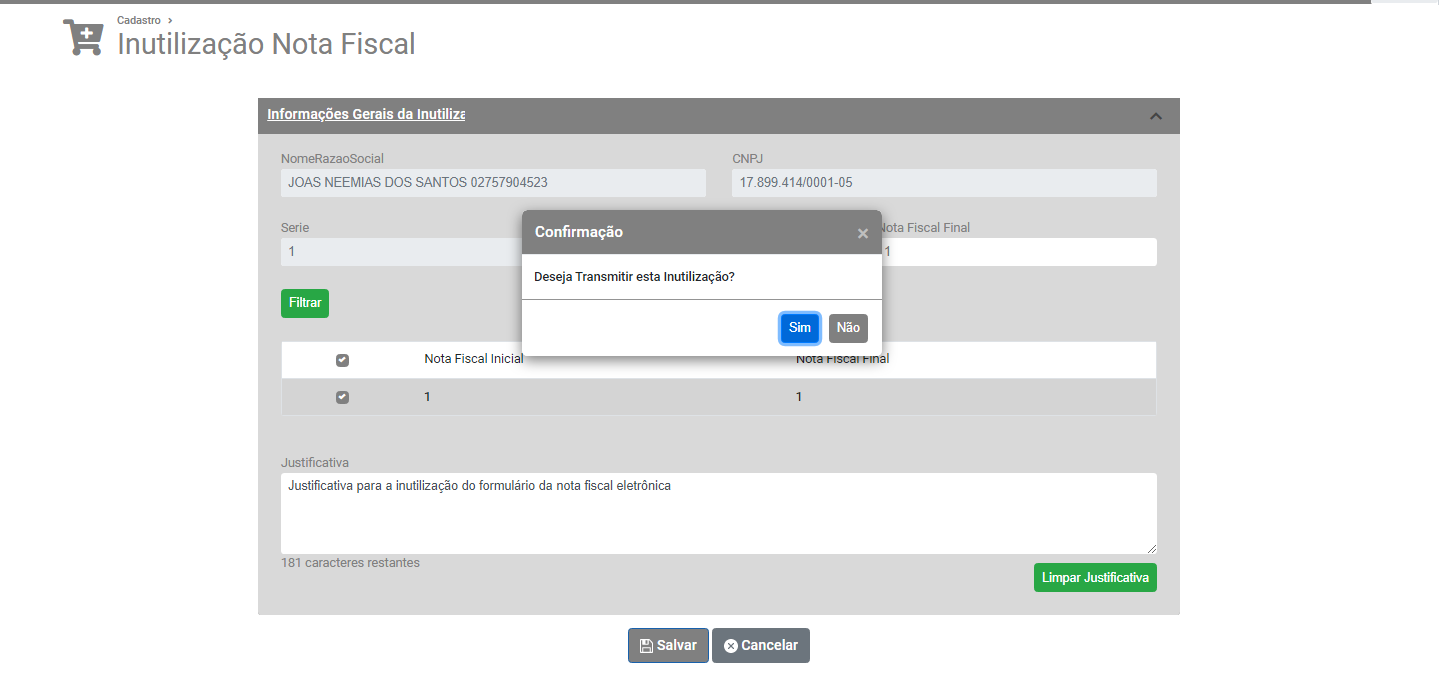Click the shopping cart icon beside the page title
The width and height of the screenshot is (1448, 676).
83,37
